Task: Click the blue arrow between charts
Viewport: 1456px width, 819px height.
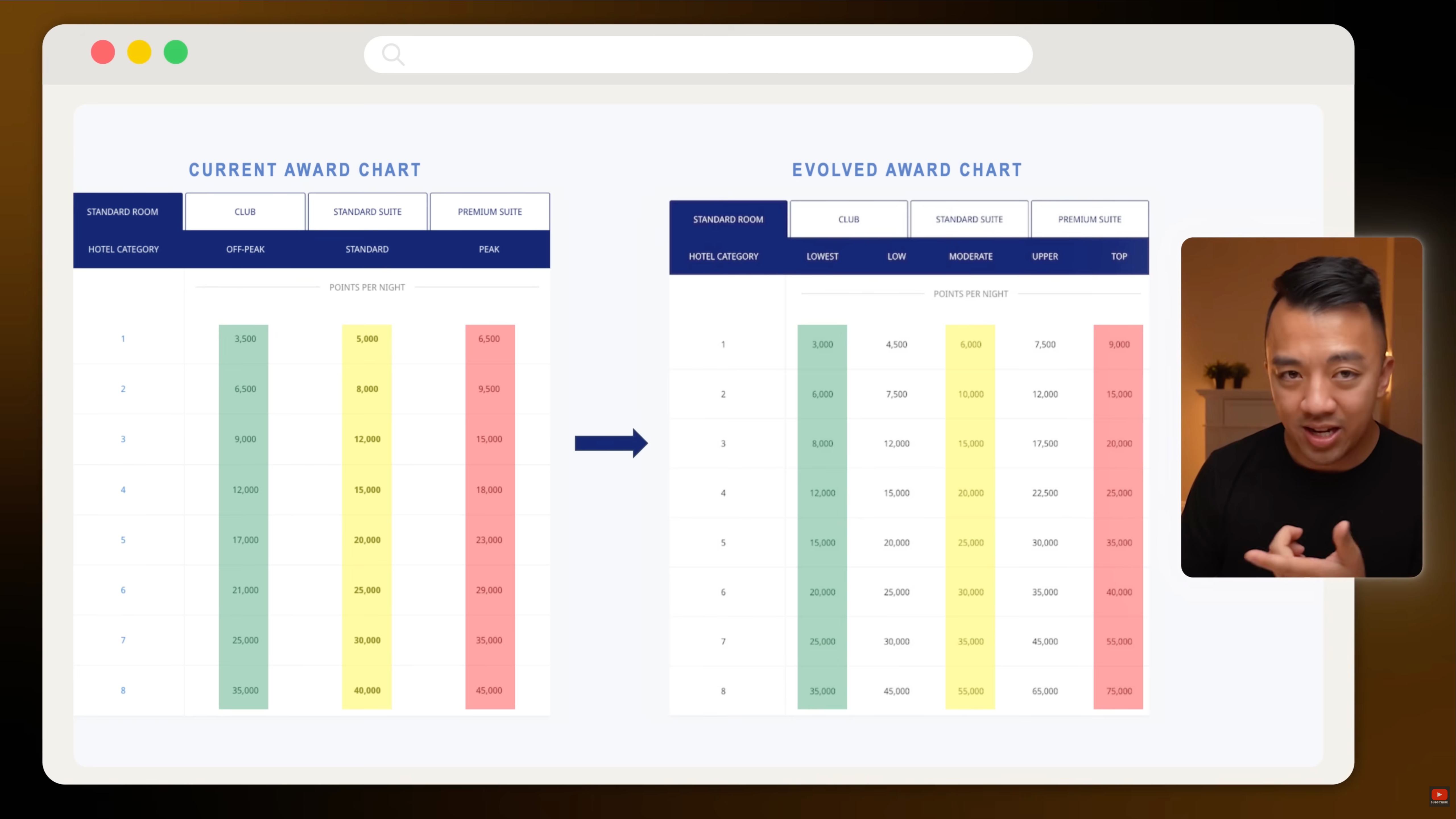Action: 611,443
